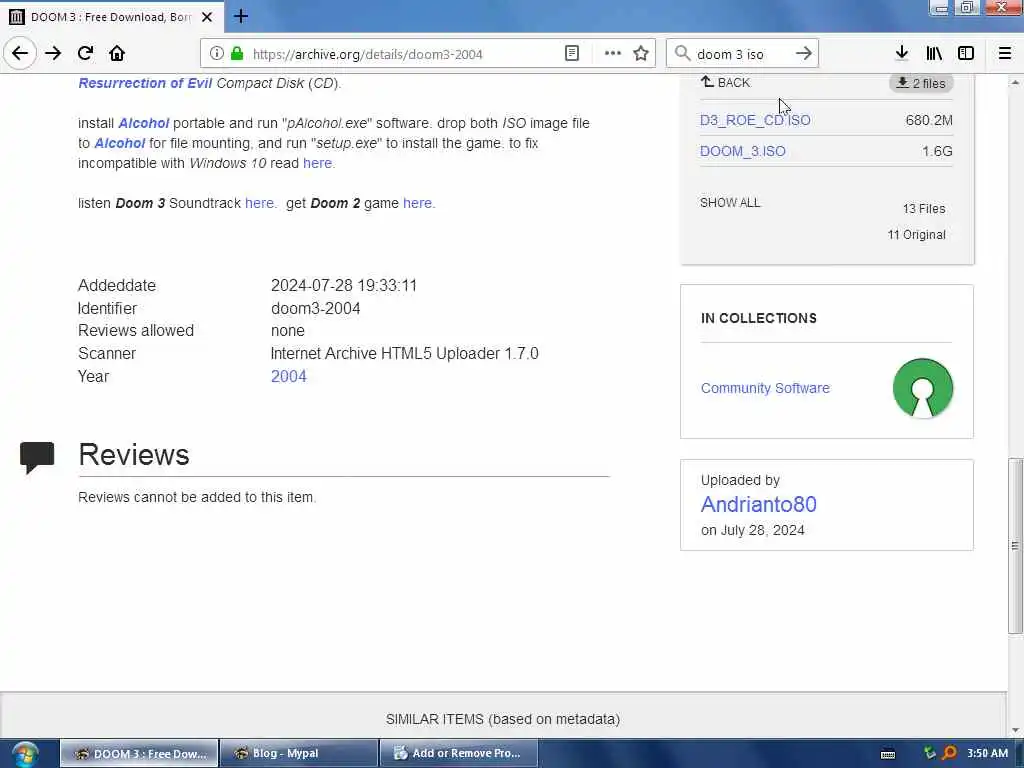1024x768 pixels.
Task: Select '2024-07-28 19:33:11' added date
Action: pos(344,285)
